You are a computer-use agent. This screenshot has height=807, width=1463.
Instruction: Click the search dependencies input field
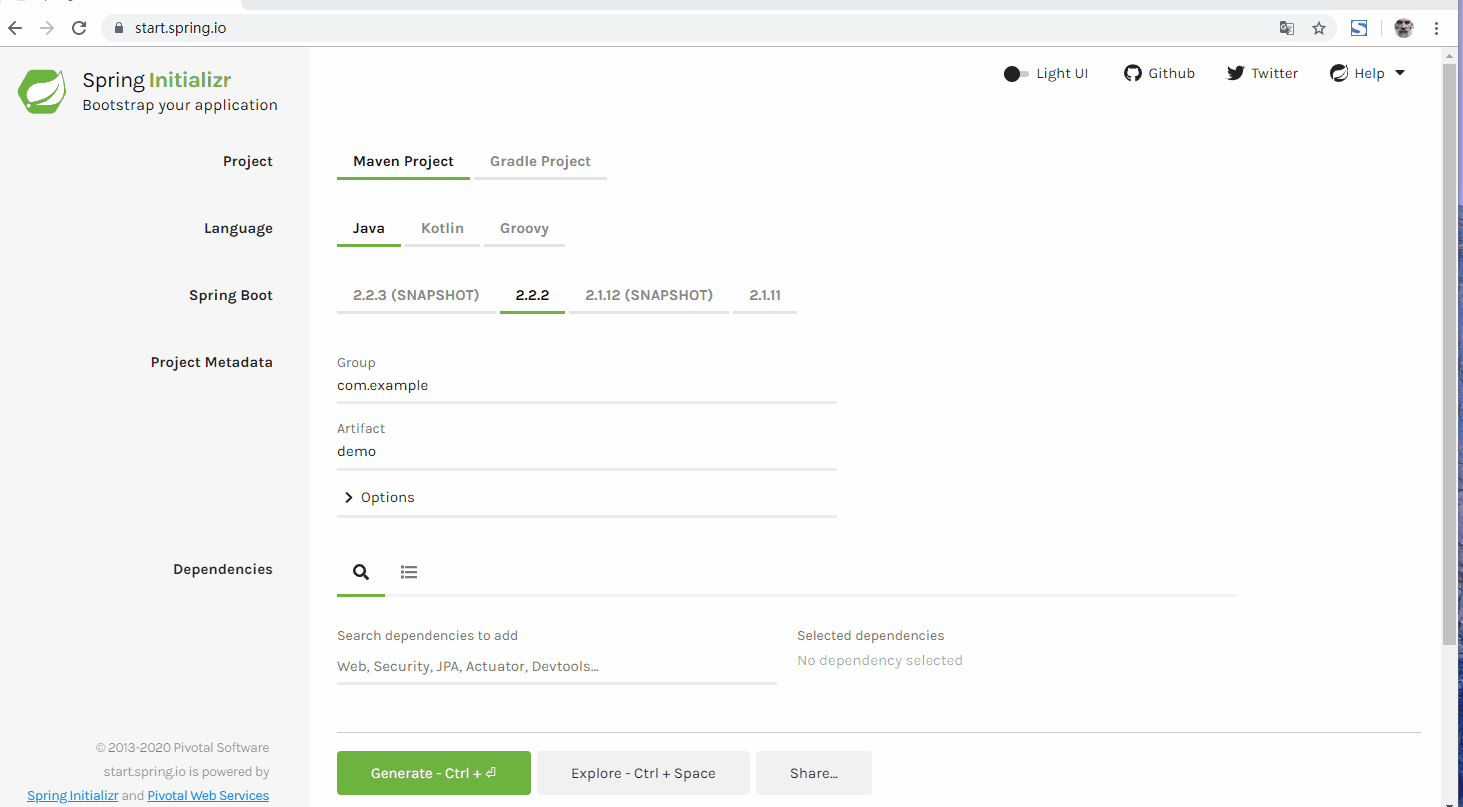[x=556, y=667]
